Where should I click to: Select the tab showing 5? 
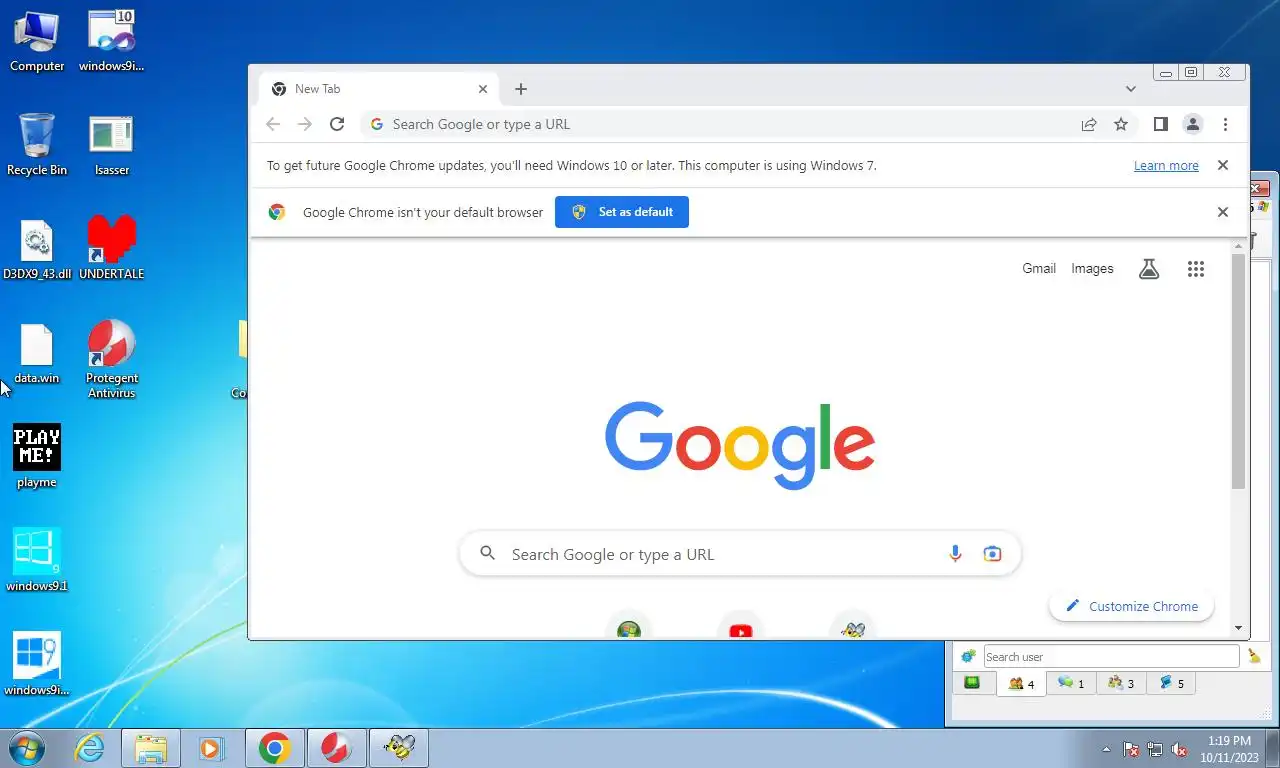pos(1171,683)
